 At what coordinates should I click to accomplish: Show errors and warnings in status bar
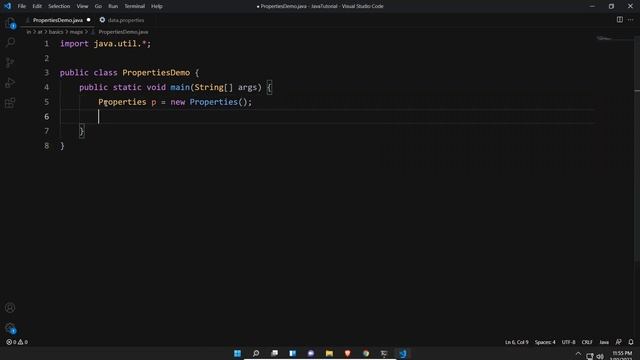point(17,342)
